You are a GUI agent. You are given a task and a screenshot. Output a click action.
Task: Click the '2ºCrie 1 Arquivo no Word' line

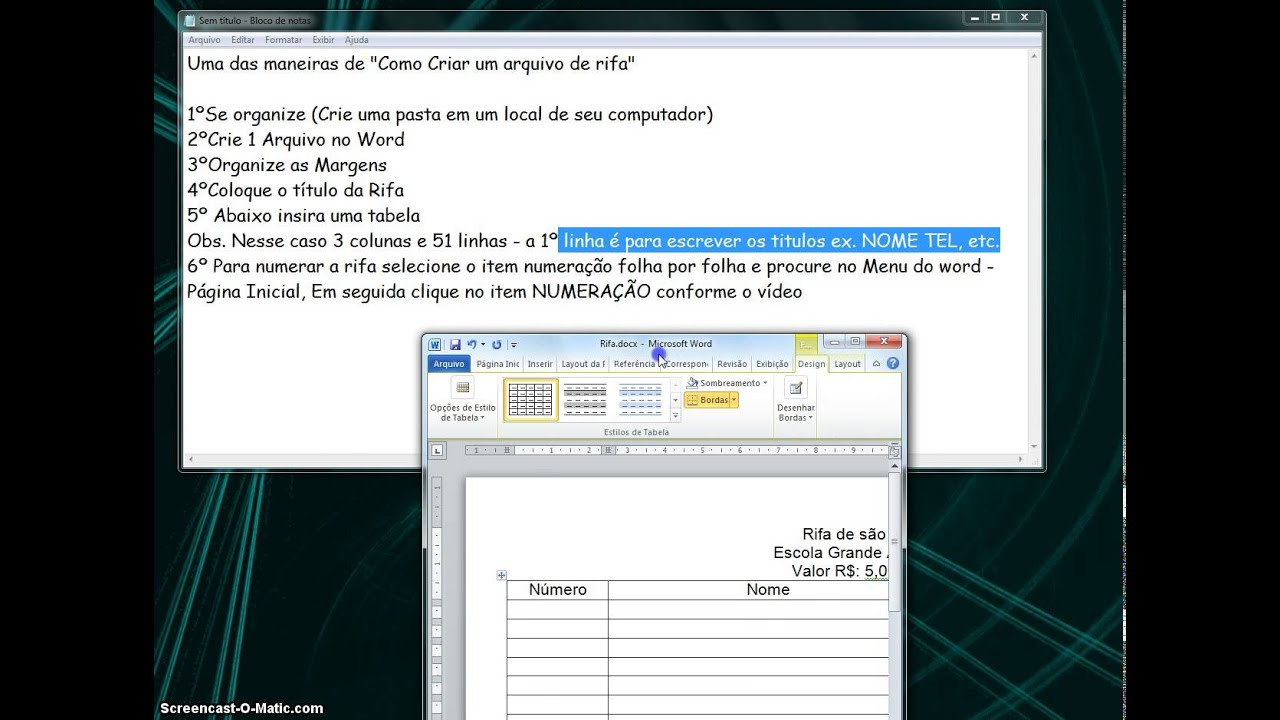(x=296, y=140)
